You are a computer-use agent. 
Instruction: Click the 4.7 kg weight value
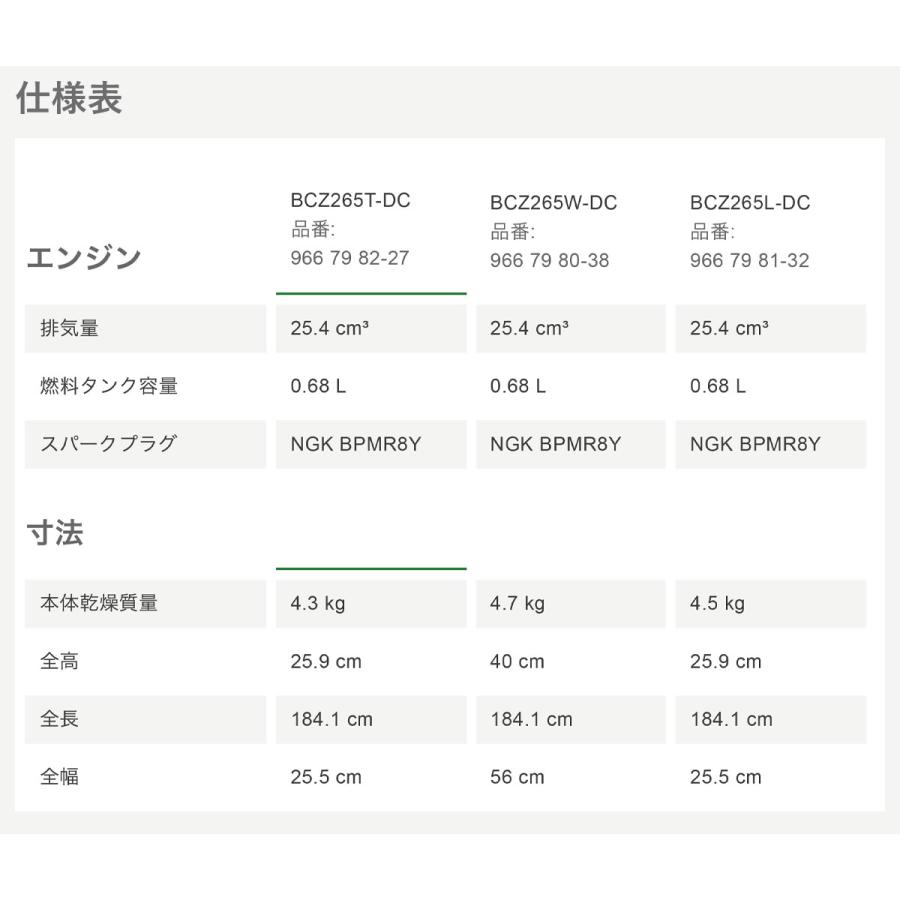517,603
